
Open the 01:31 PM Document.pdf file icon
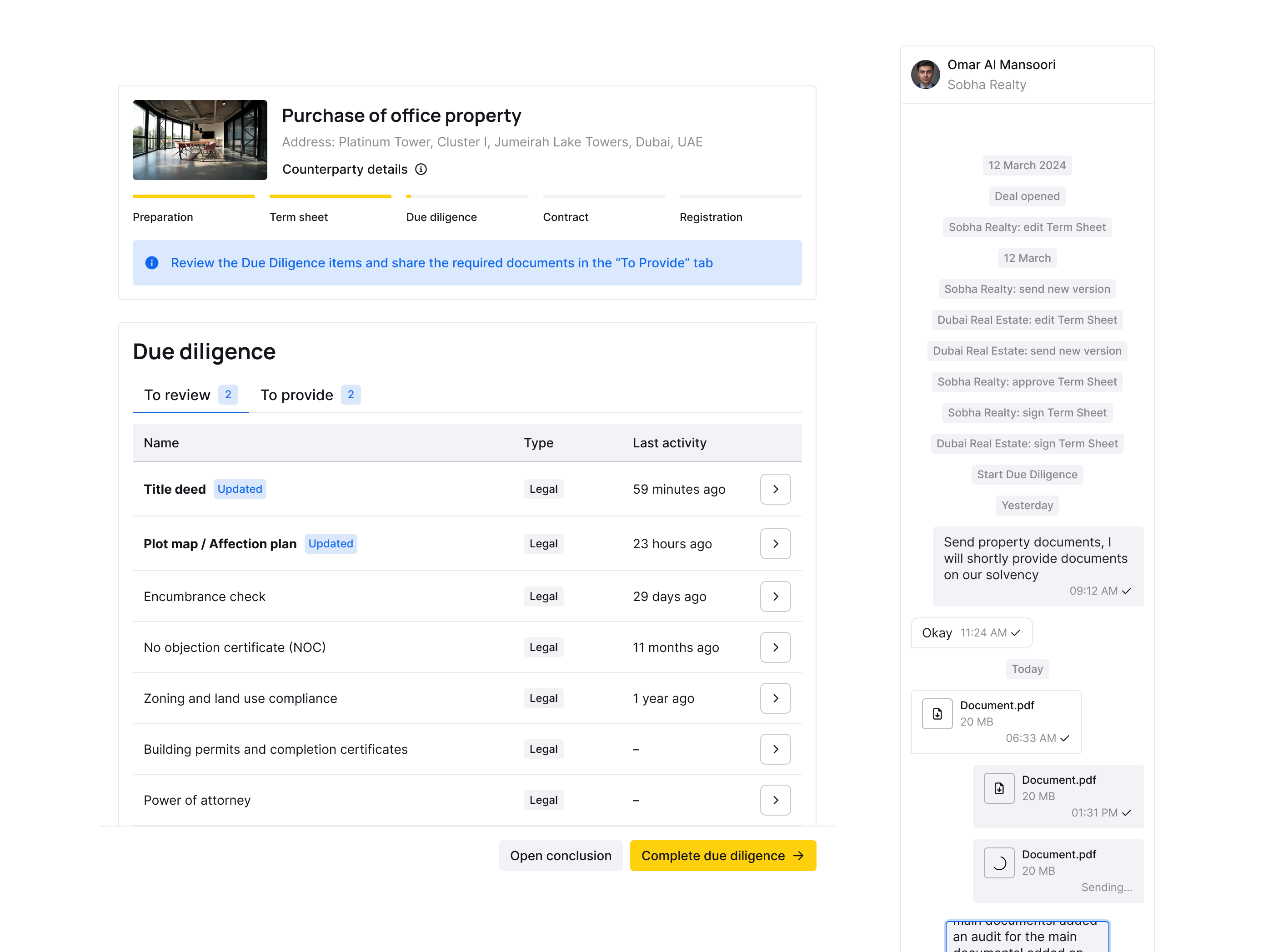[x=998, y=788]
